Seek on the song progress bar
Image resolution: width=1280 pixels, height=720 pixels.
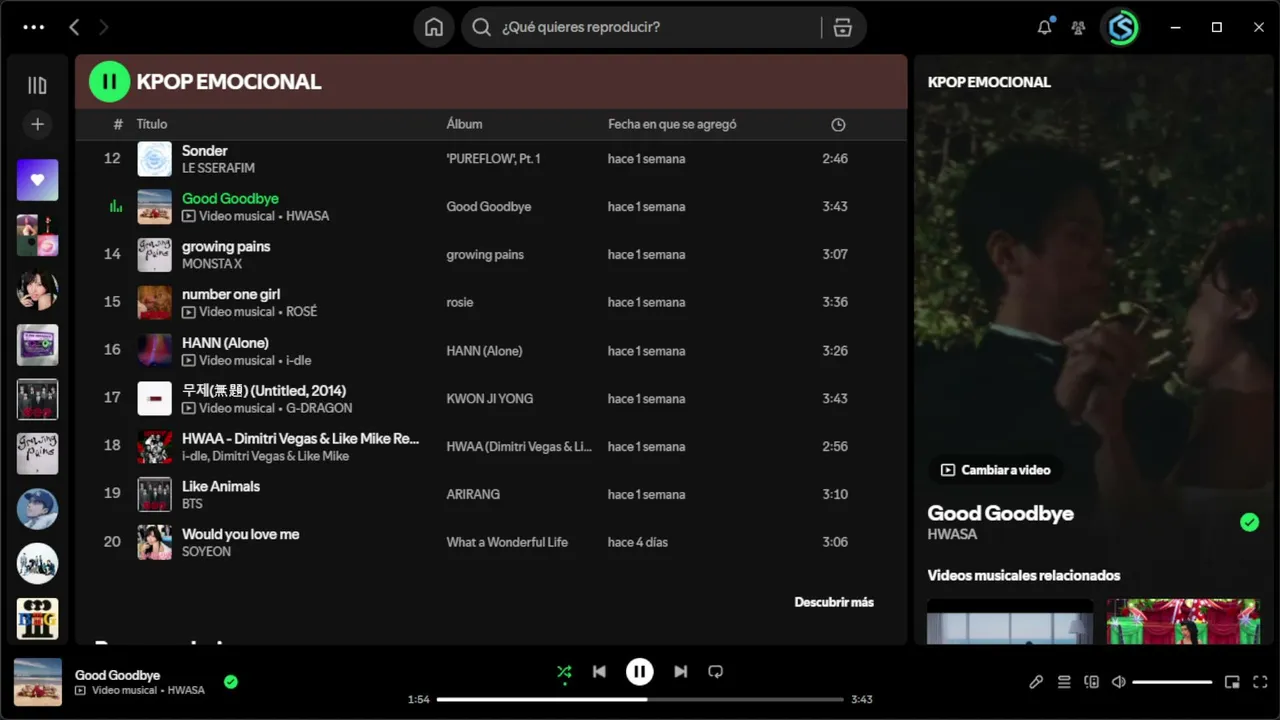tap(640, 699)
